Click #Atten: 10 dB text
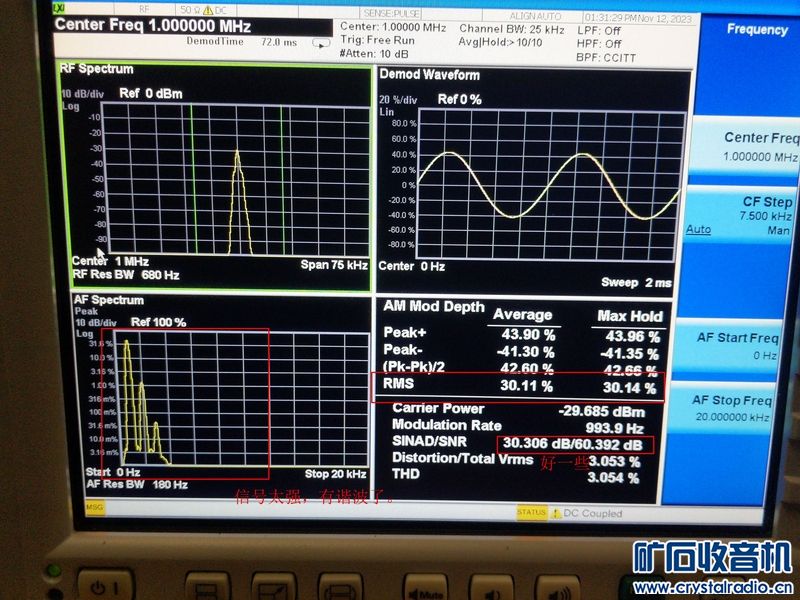This screenshot has height=600, width=800. tap(374, 54)
